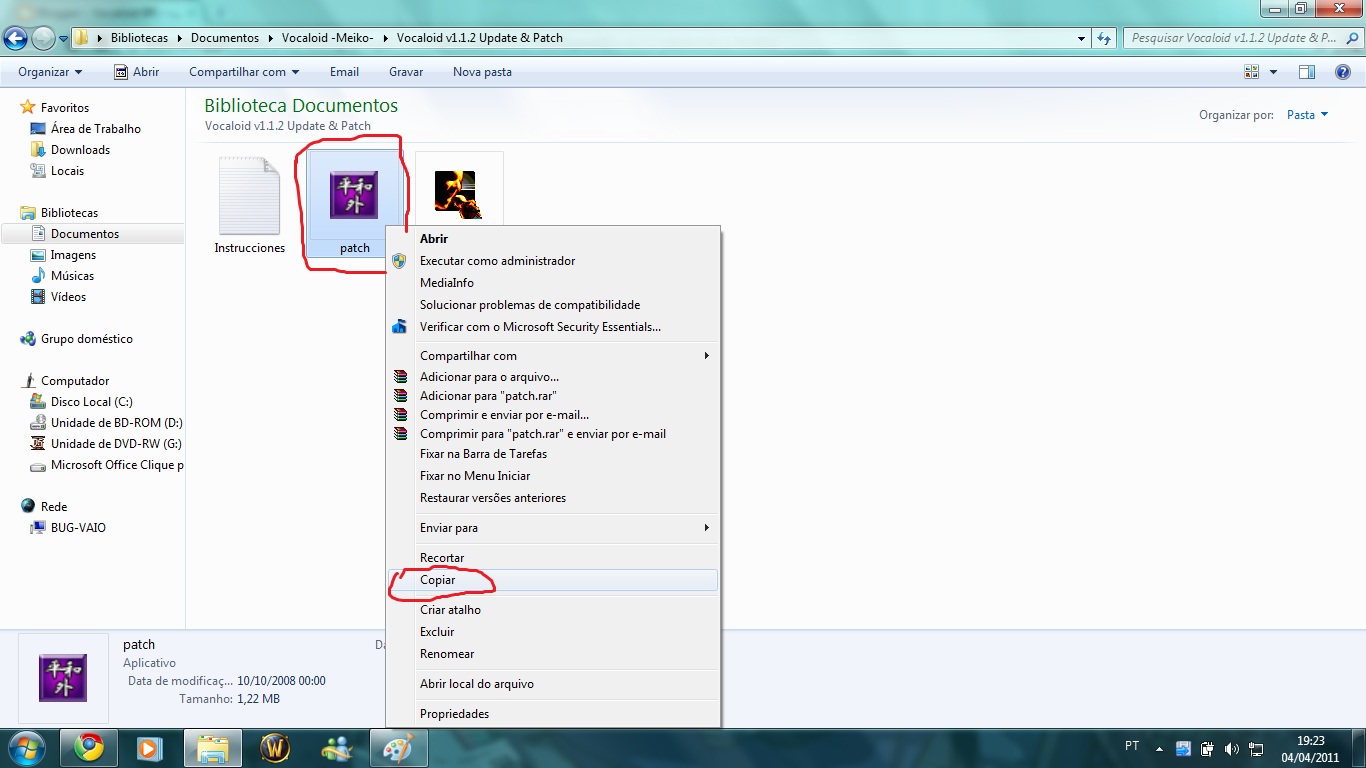Choose Criar atalho in context menu

[553, 610]
